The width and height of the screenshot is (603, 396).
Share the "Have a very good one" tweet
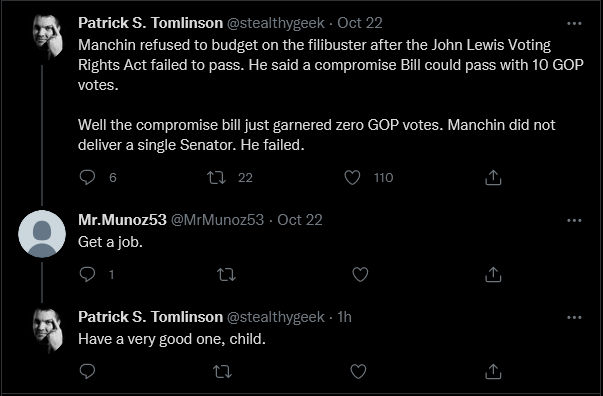493,371
